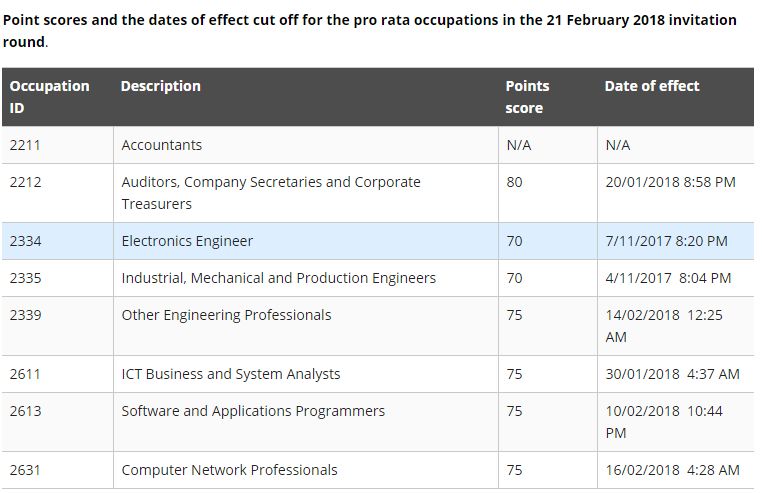The width and height of the screenshot is (762, 493).
Task: Select ICT Business and System Analysts
Action: (231, 374)
